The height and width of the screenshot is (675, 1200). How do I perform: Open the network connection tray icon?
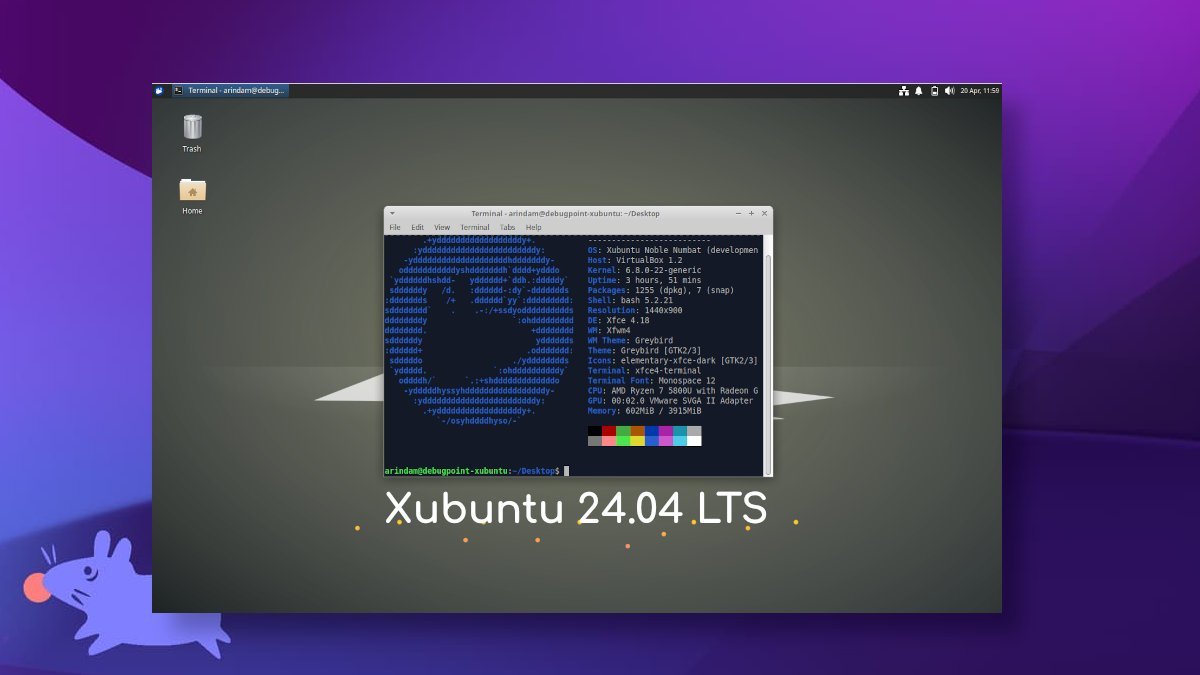pos(904,90)
